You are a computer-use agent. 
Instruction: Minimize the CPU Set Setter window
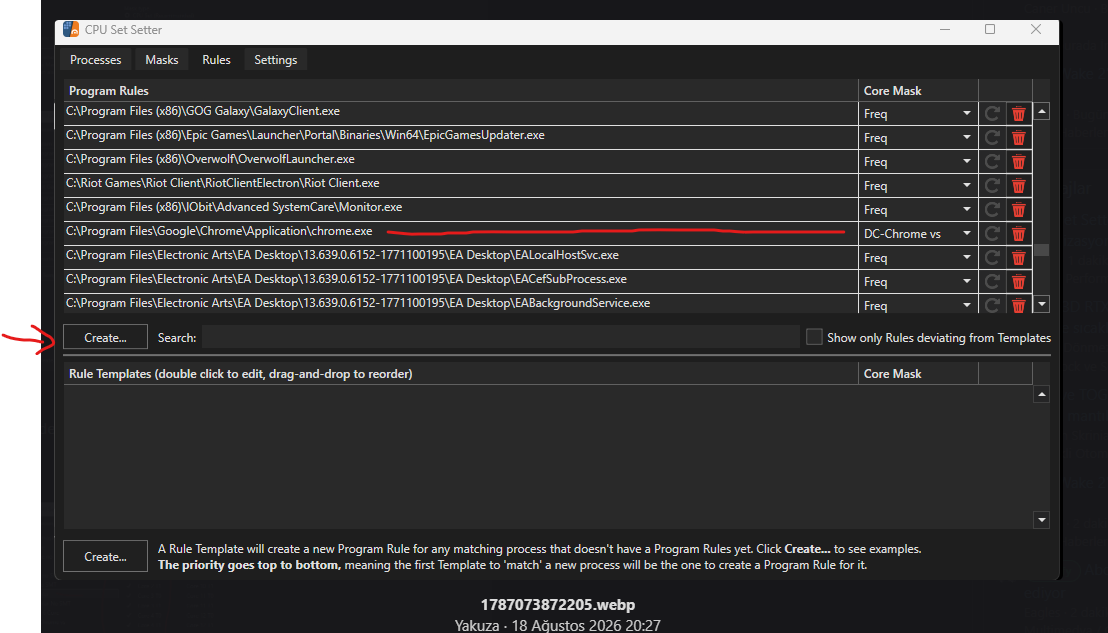pos(945,30)
